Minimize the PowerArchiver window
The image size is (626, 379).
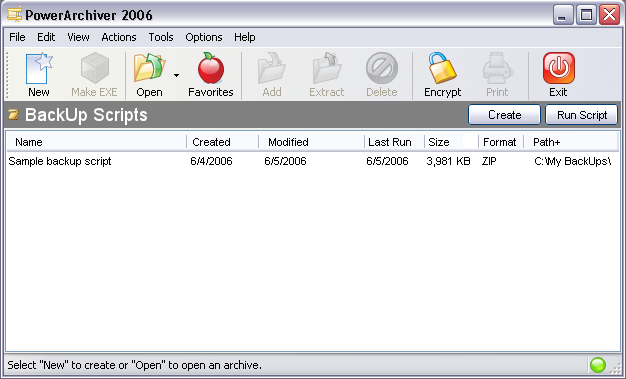click(563, 15)
